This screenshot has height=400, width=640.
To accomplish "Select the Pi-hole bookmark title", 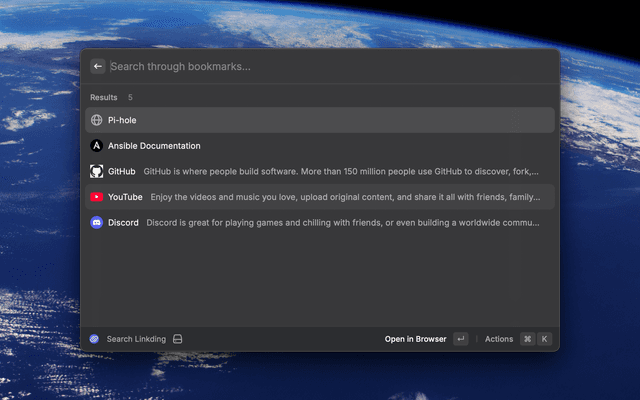I will tap(122, 120).
